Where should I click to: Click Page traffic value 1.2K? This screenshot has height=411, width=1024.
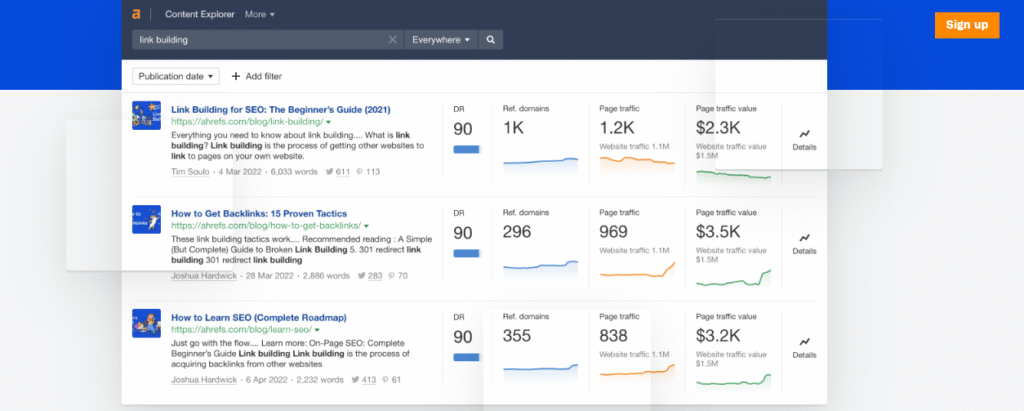tap(617, 129)
